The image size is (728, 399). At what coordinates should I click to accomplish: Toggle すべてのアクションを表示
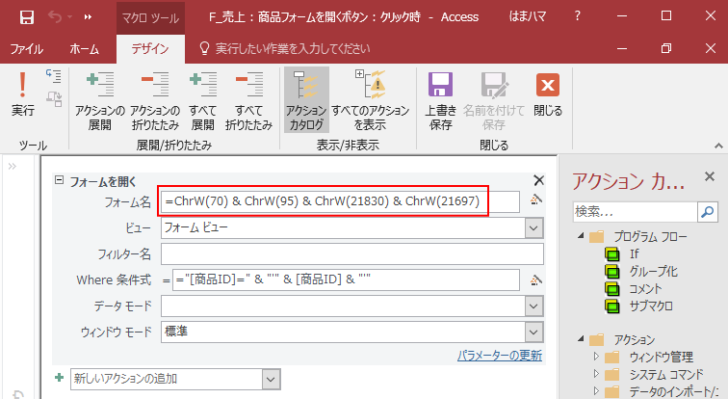point(370,101)
